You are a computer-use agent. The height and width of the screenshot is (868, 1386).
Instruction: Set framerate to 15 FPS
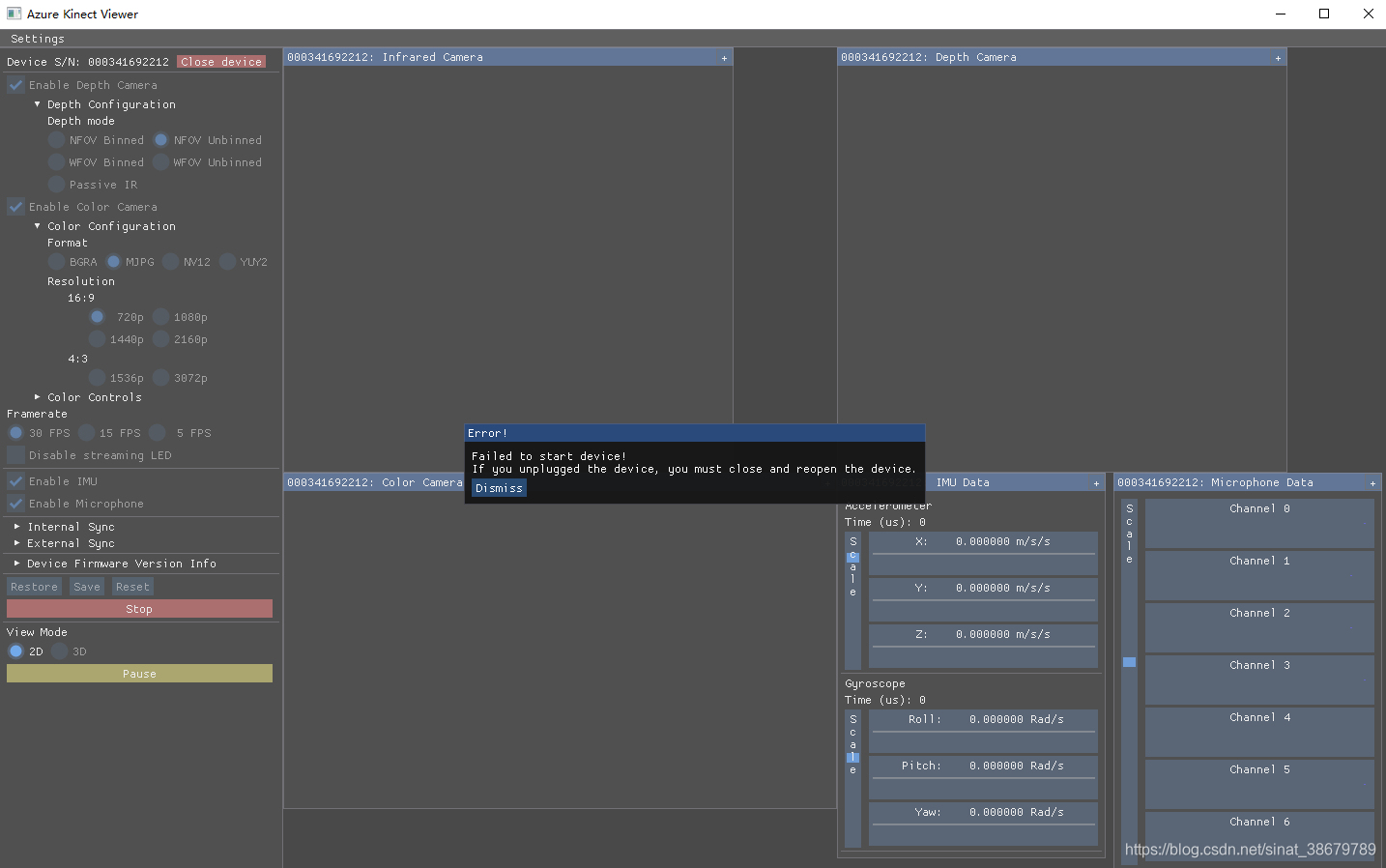86,433
